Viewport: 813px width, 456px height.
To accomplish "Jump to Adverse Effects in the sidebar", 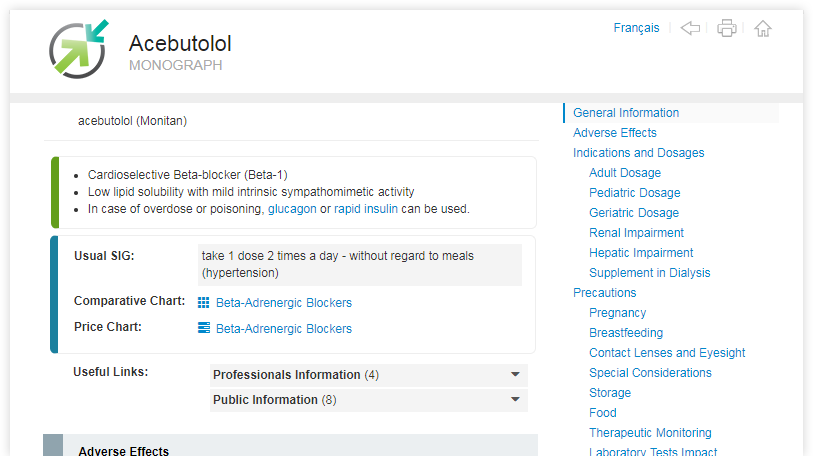I will pos(614,133).
